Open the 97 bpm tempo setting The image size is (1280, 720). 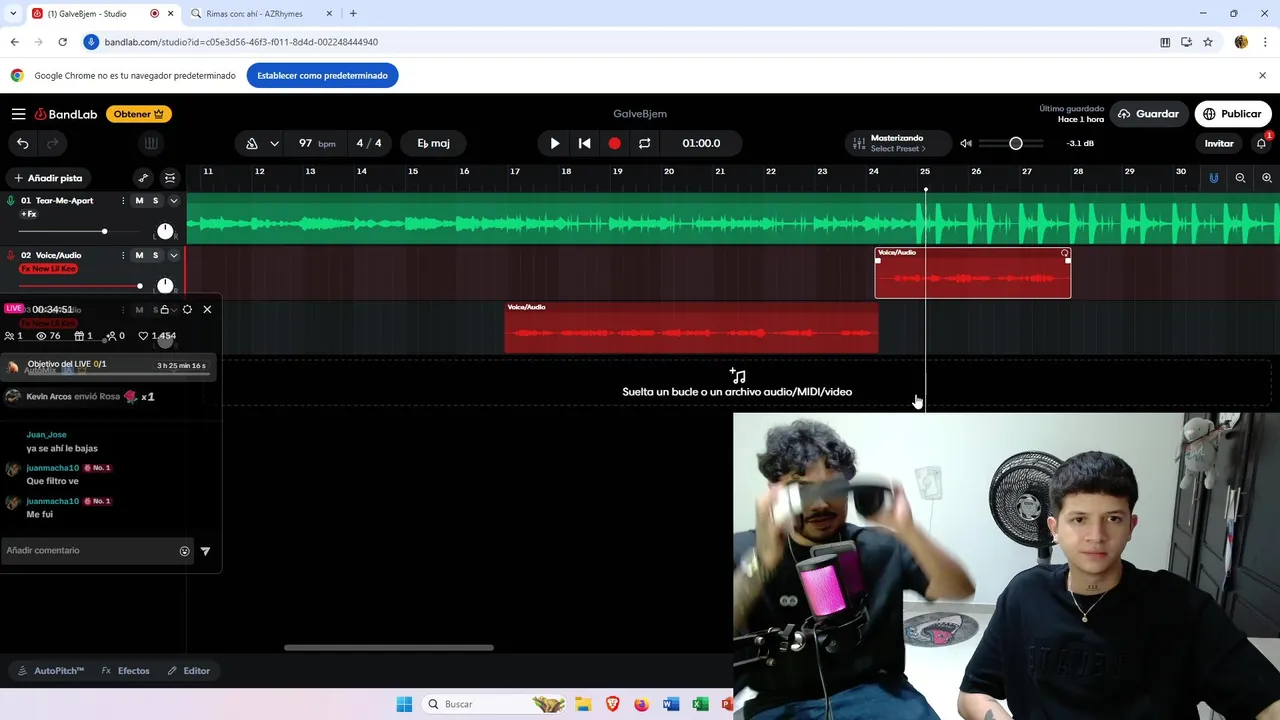[x=317, y=143]
